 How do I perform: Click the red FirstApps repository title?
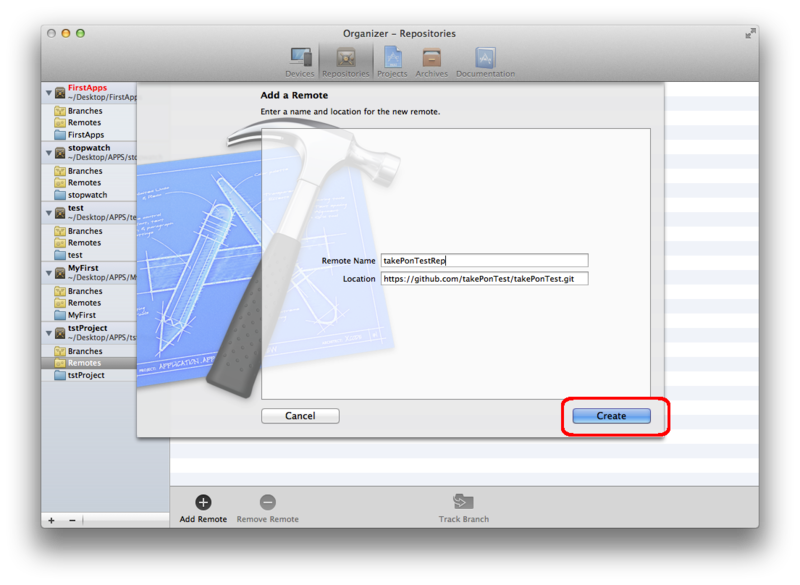pos(87,88)
